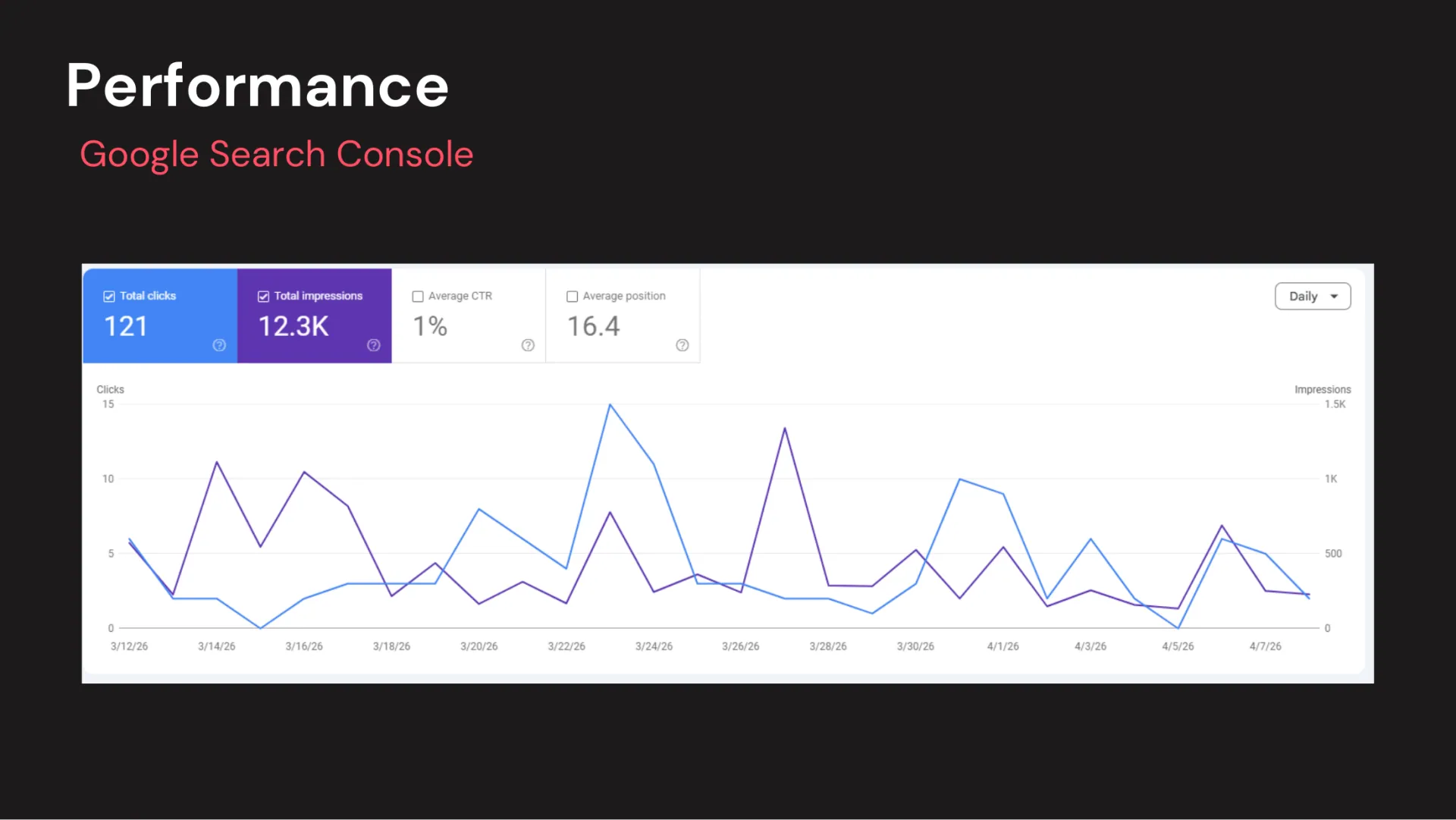This screenshot has width=1456, height=820.
Task: Click the 121 total clicks value
Action: coord(126,327)
